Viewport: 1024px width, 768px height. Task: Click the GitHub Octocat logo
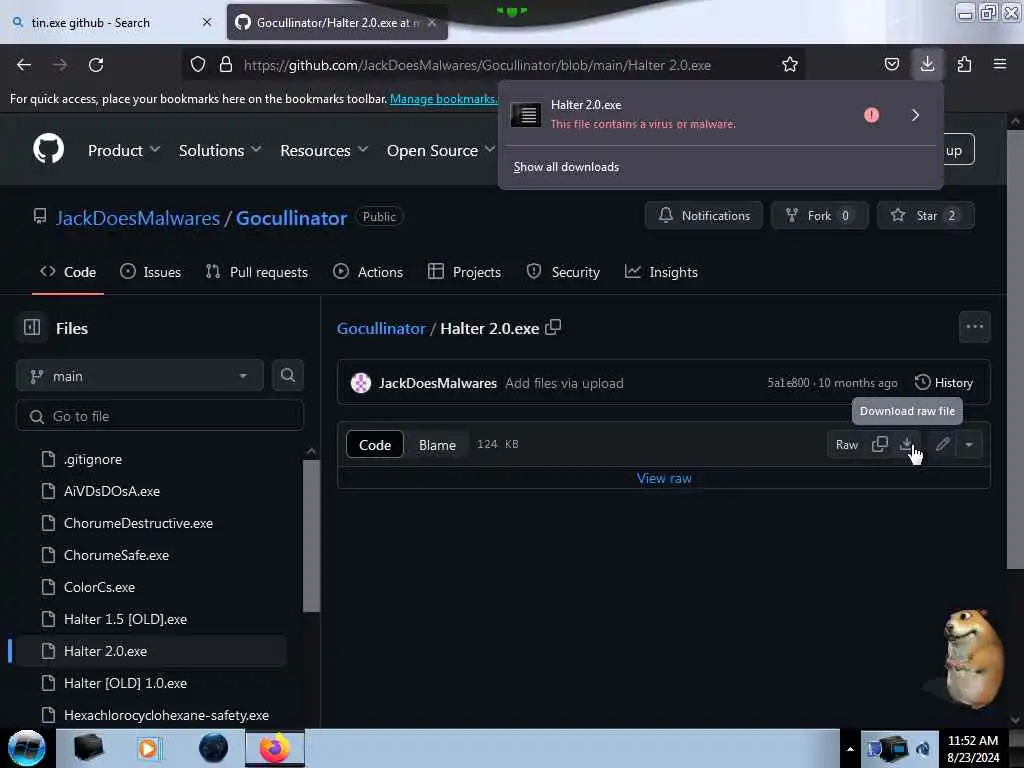[48, 149]
